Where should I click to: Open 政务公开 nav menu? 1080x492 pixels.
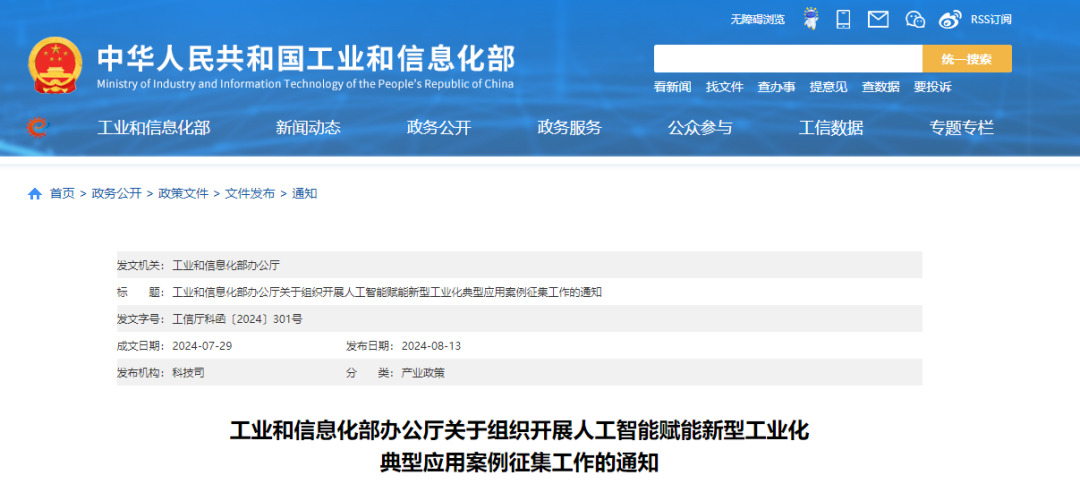pyautogui.click(x=439, y=127)
